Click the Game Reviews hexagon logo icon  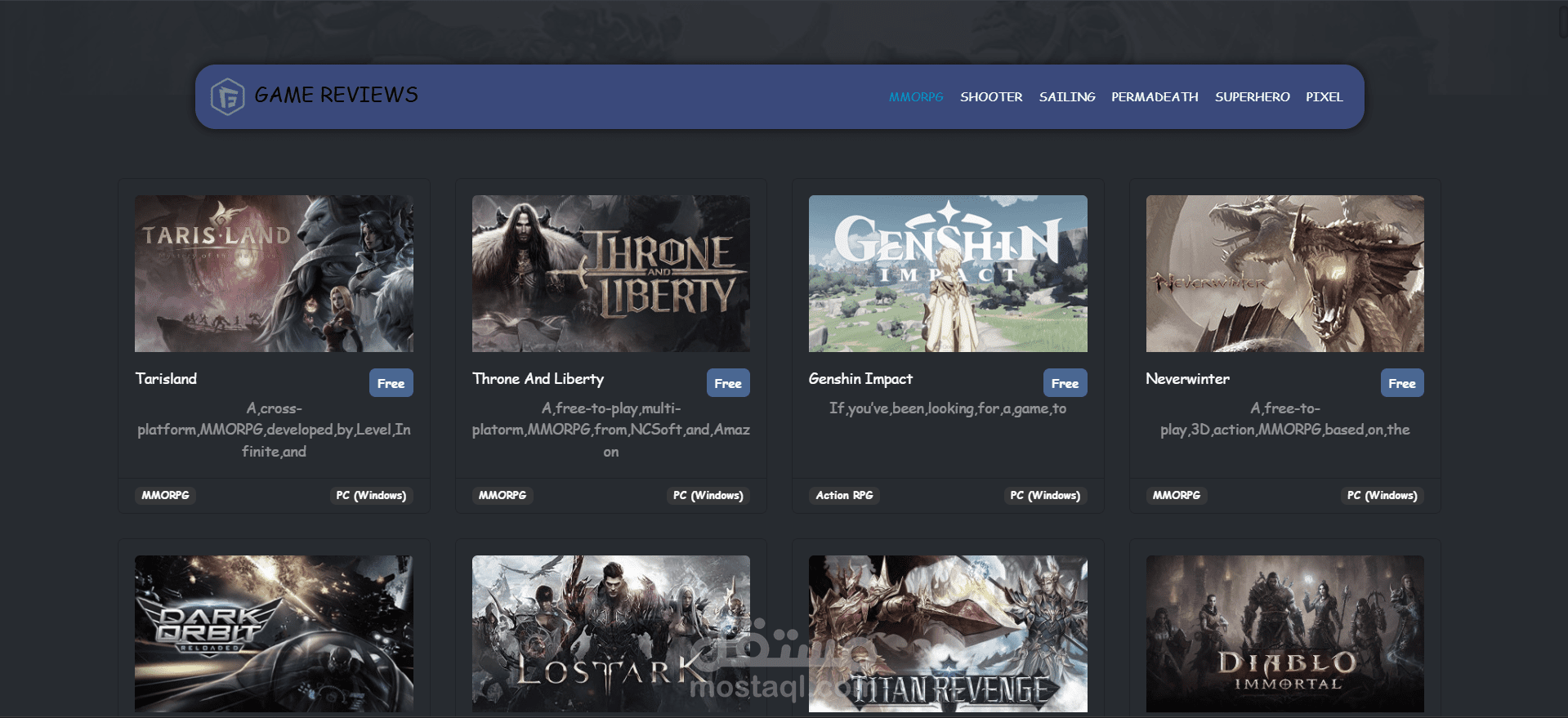[227, 96]
